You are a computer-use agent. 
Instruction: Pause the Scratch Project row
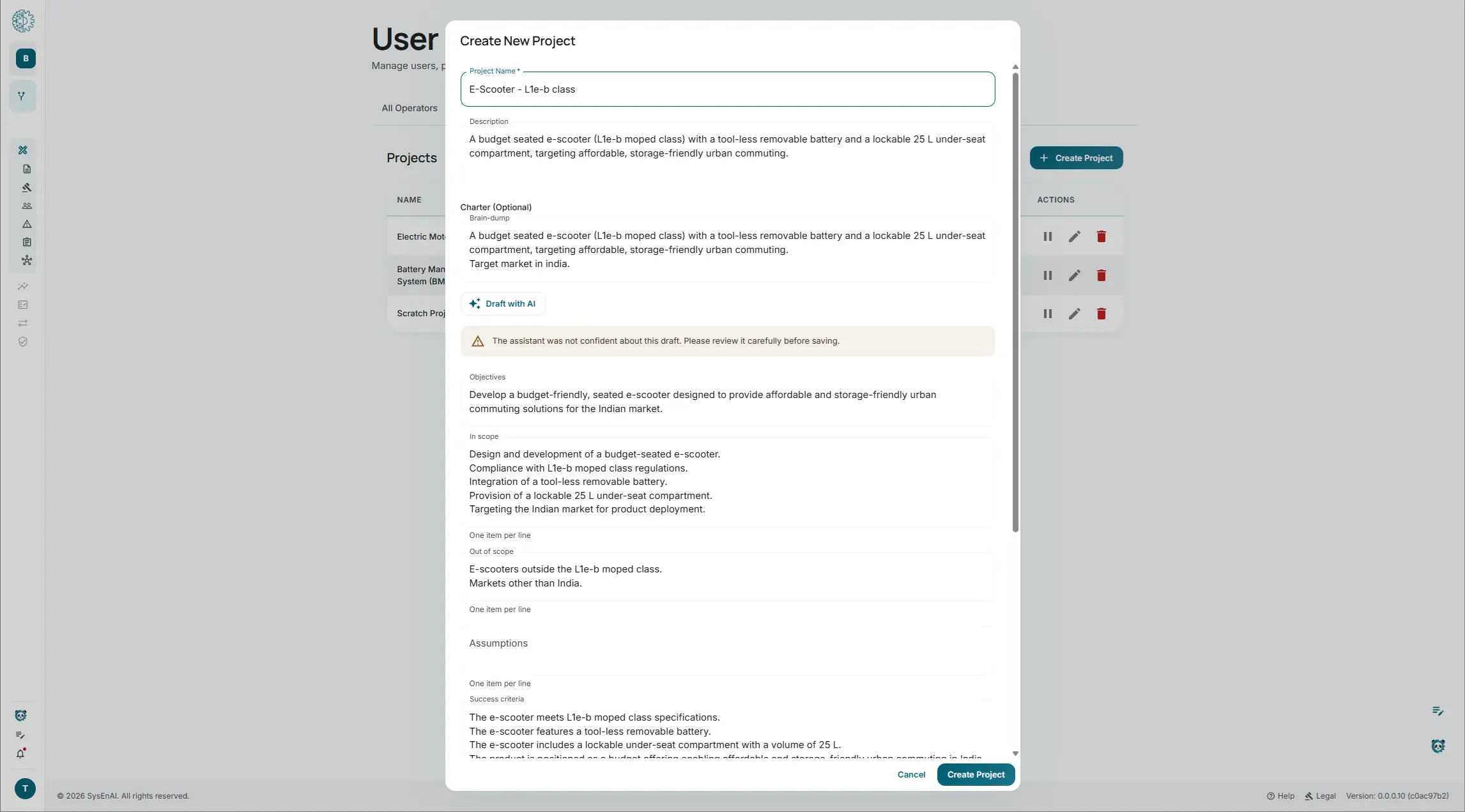1048,314
